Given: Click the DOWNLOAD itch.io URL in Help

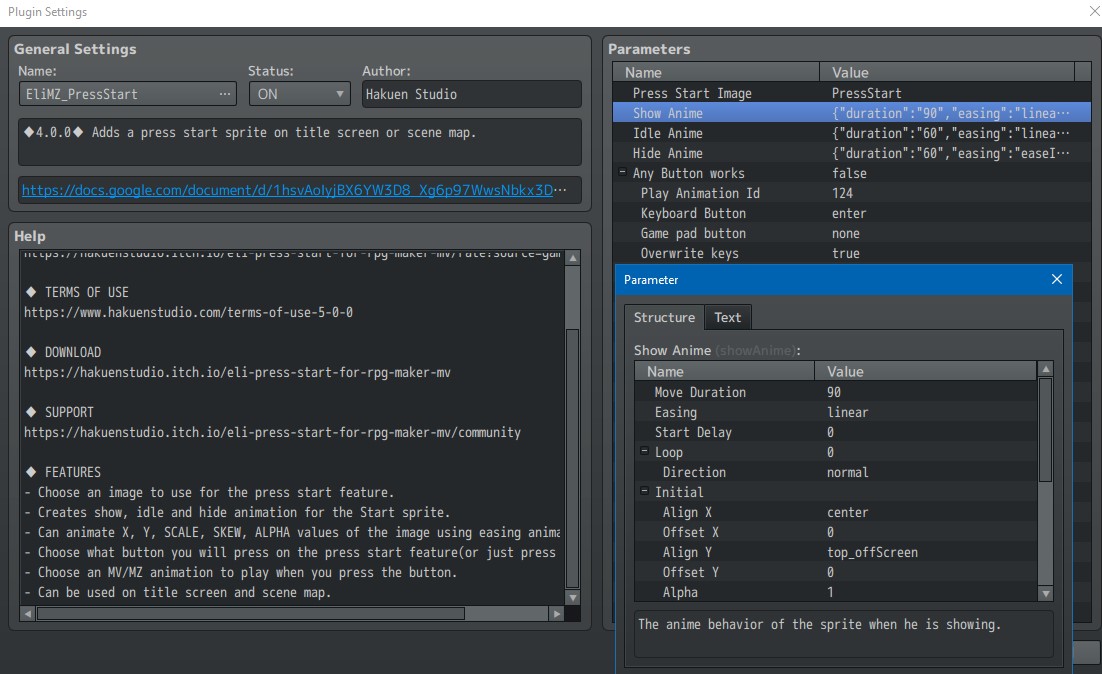Looking at the screenshot, I should coord(237,372).
